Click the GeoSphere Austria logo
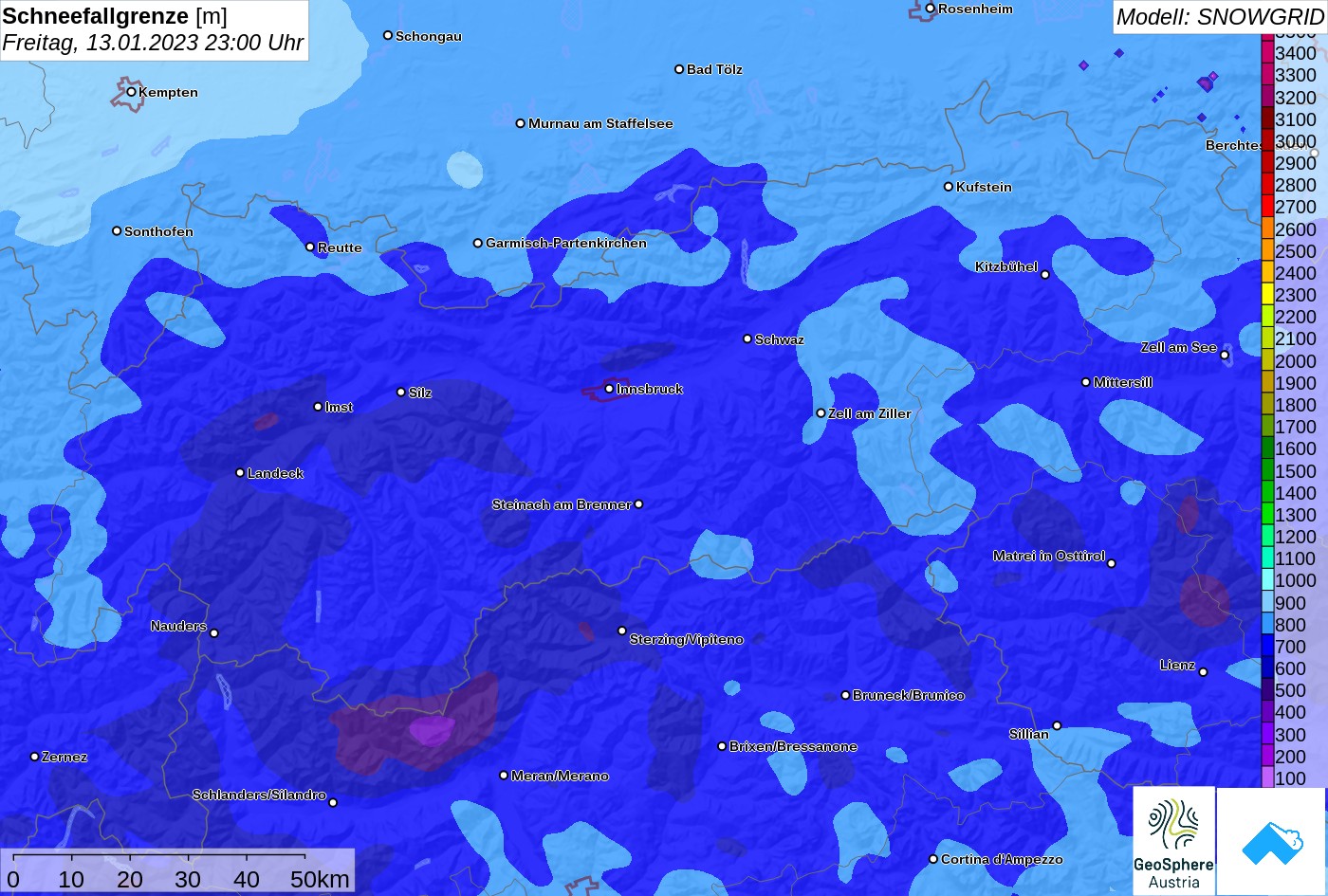This screenshot has height=896, width=1328. [1173, 841]
